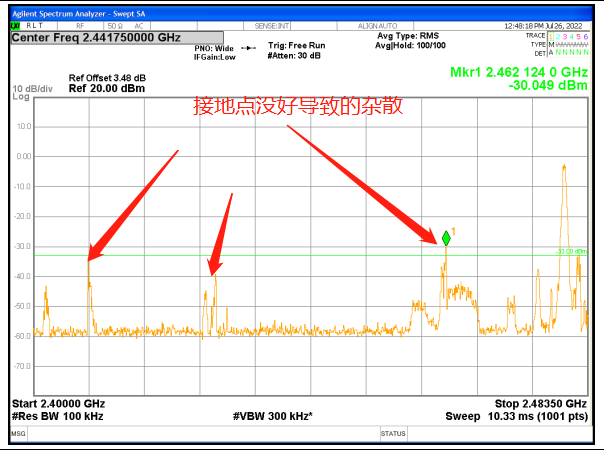Click the green LXI indicator icon
This screenshot has height=452, width=604.
pyautogui.click(x=15, y=26)
